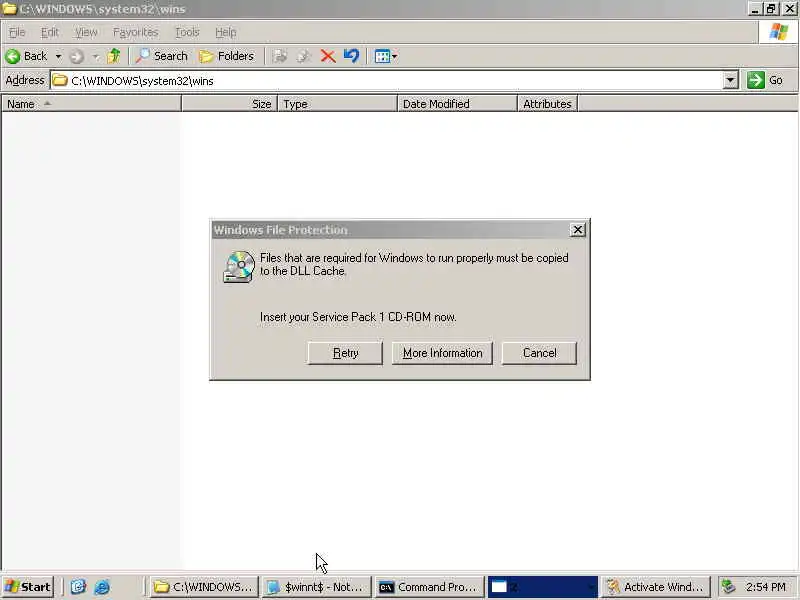The width and height of the screenshot is (800, 600).
Task: Click the blue Undo arrow icon
Action: point(351,56)
